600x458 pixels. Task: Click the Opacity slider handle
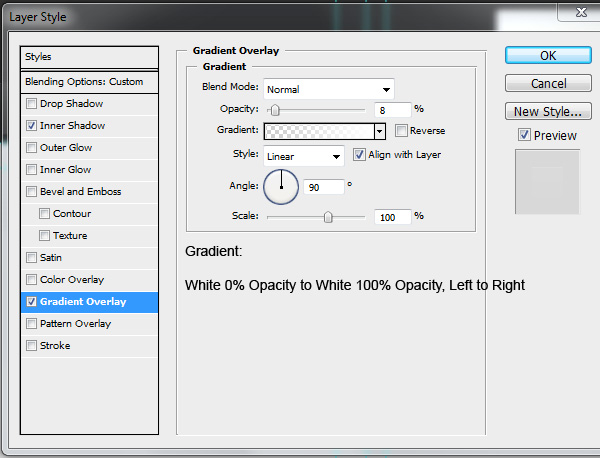click(x=275, y=110)
